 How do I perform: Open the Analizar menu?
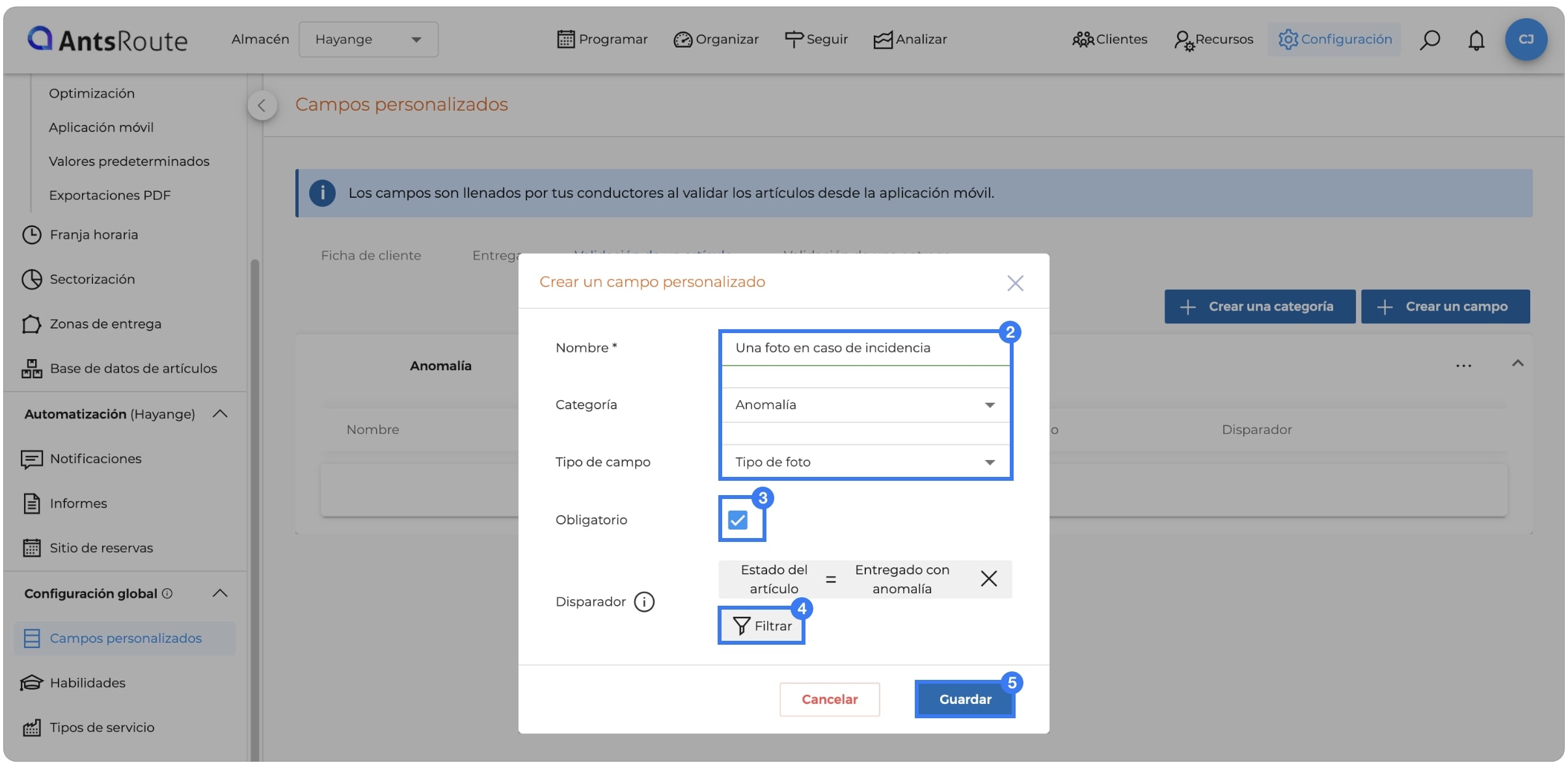910,40
